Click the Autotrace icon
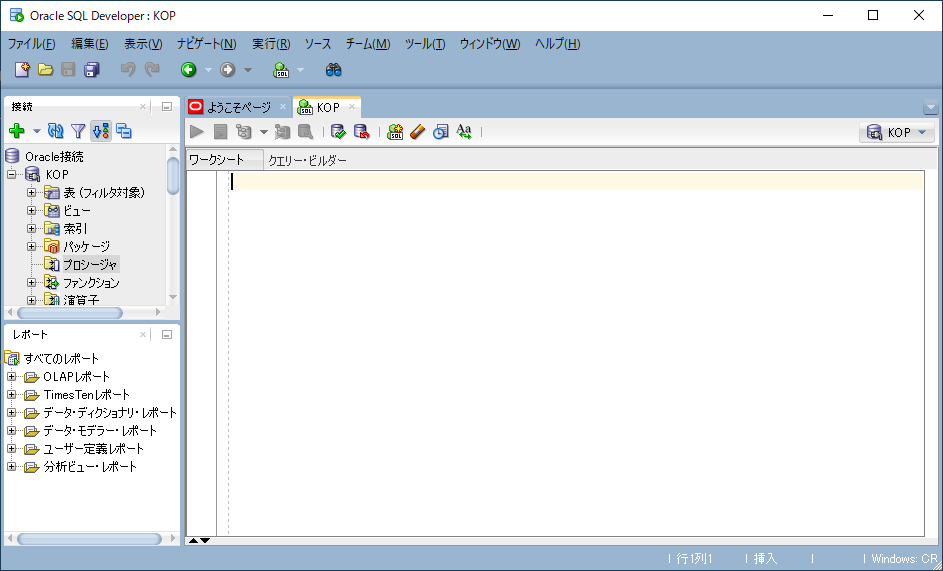Screen dimensions: 943x571 [282, 131]
